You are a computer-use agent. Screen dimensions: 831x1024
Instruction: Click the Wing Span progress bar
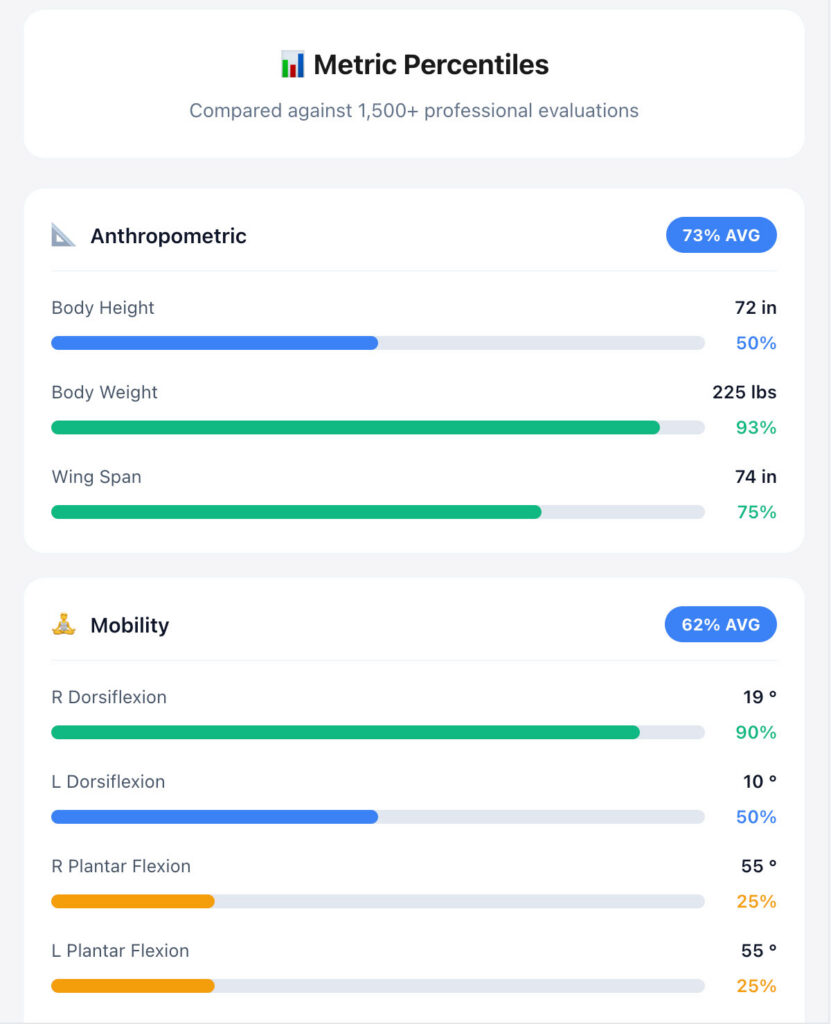[x=378, y=512]
